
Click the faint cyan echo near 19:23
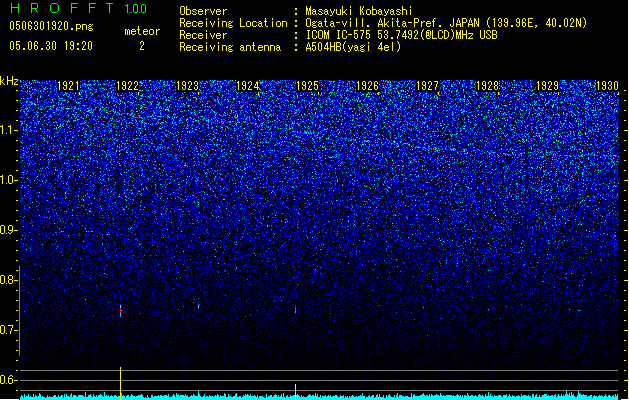[x=198, y=306]
